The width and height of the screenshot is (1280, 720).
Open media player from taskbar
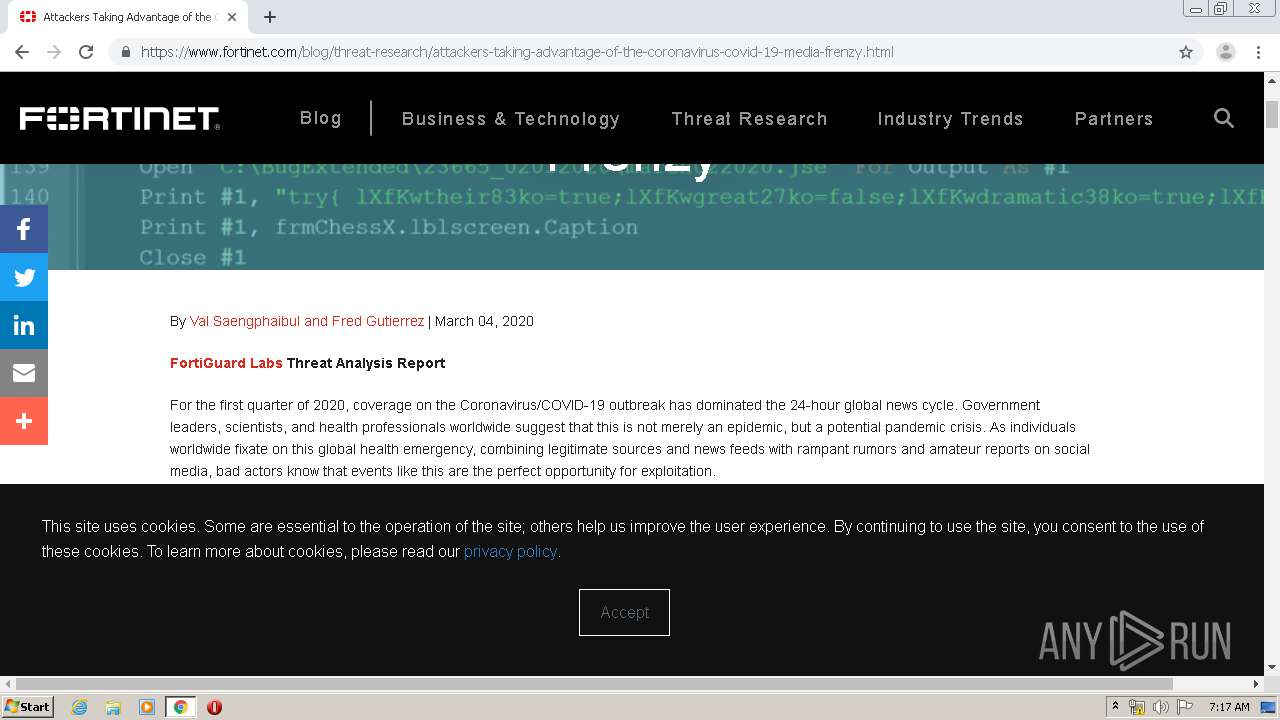147,707
